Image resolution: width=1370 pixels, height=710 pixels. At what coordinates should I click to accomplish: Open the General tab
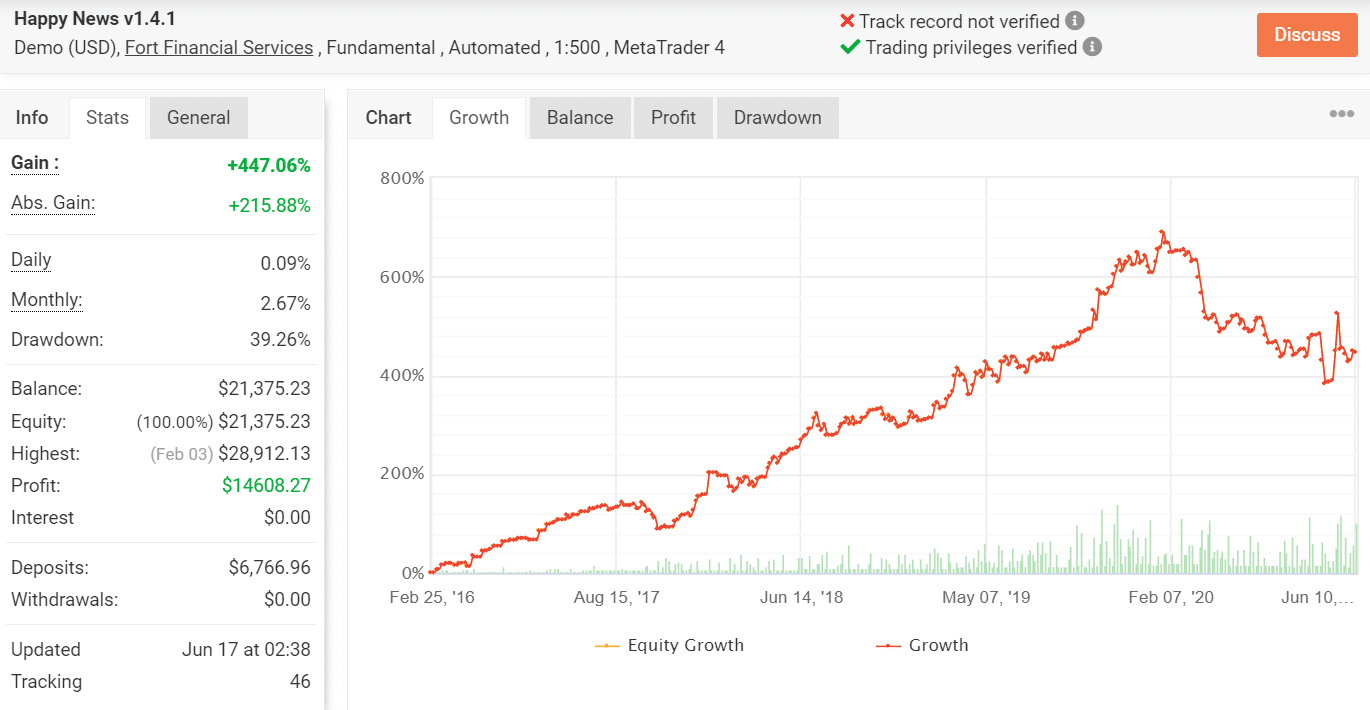pos(198,117)
